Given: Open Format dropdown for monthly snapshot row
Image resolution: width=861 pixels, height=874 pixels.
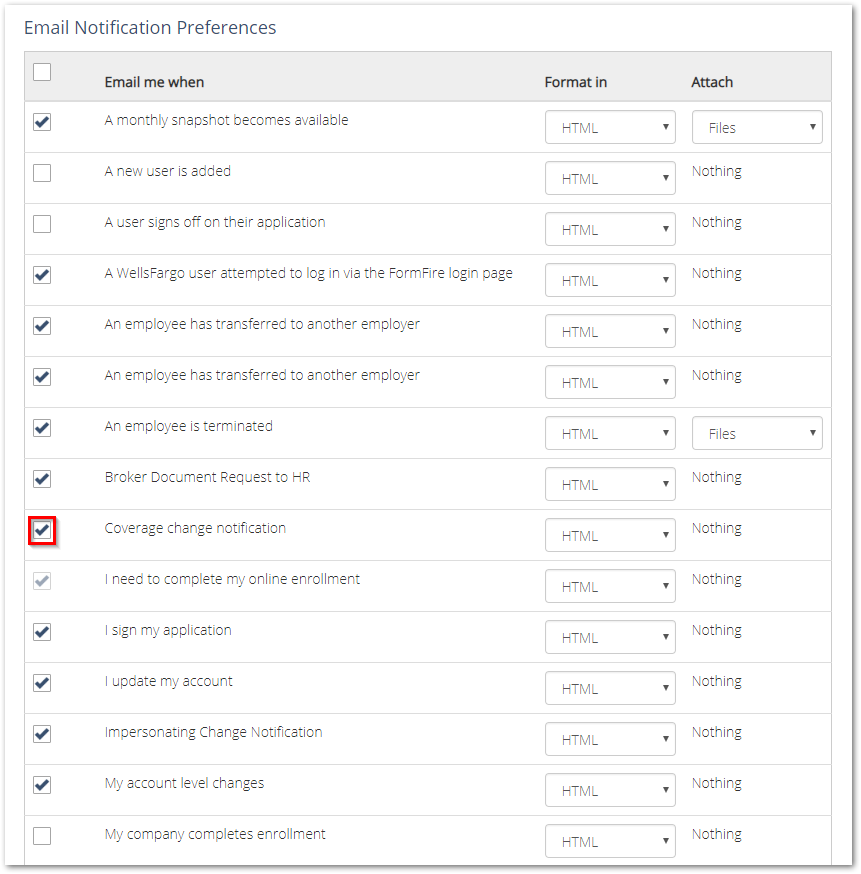Looking at the screenshot, I should coord(610,127).
